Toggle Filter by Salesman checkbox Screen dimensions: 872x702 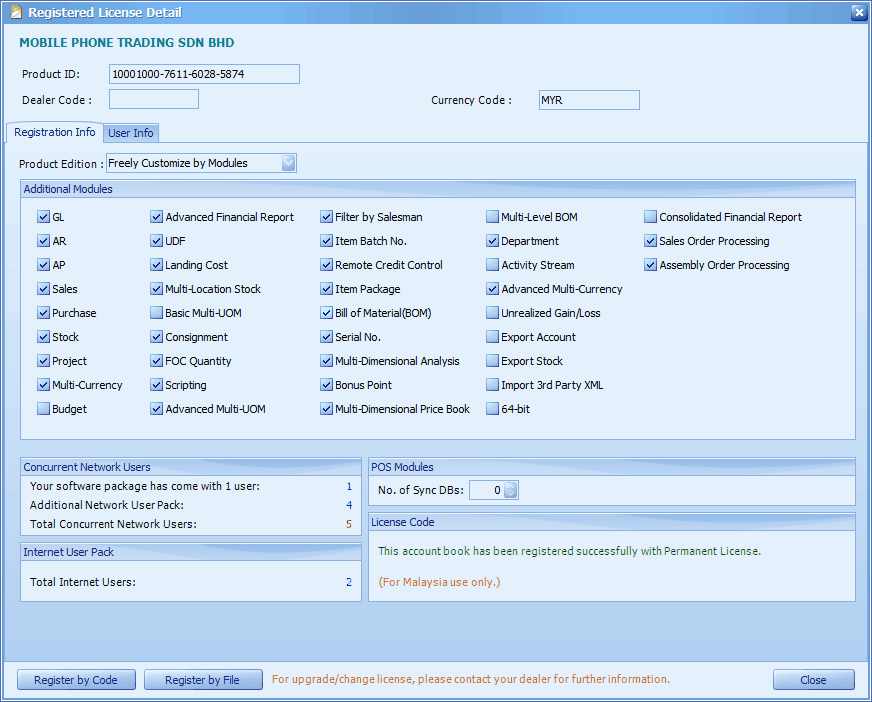click(326, 217)
